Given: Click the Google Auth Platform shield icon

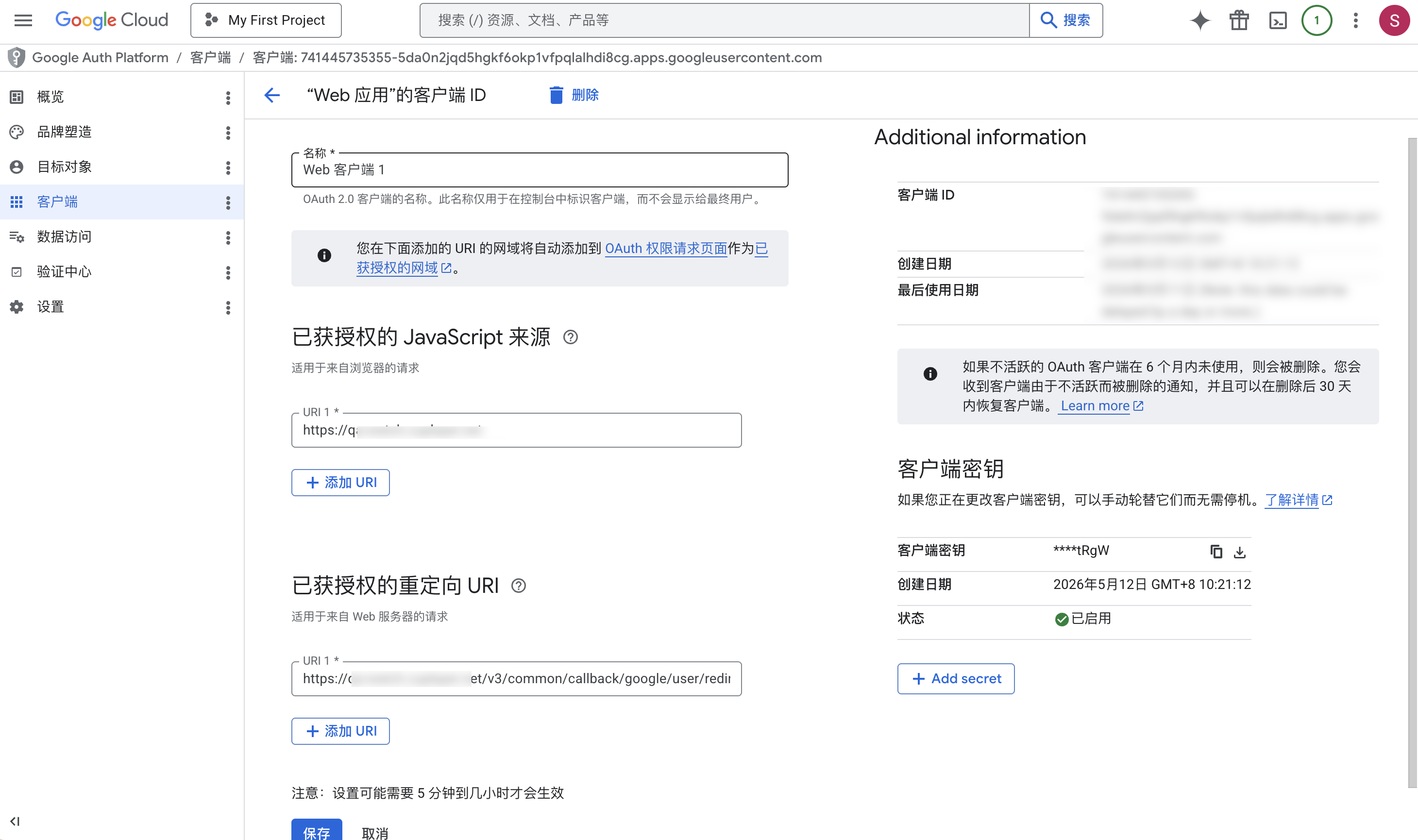Looking at the screenshot, I should point(17,58).
